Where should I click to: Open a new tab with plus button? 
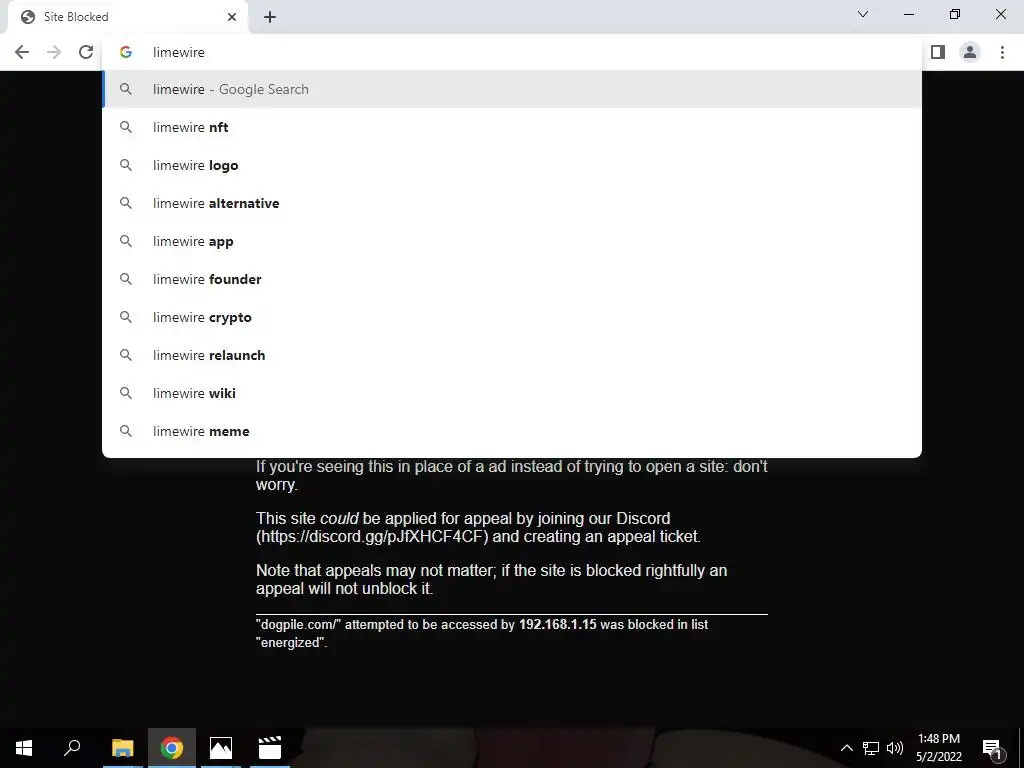[270, 17]
